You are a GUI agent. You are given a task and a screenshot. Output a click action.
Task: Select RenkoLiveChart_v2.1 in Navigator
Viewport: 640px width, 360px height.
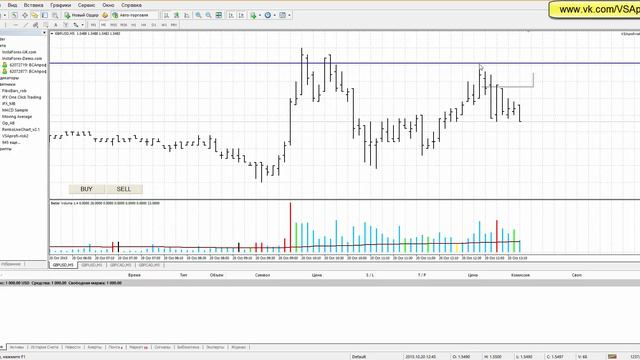(21, 129)
